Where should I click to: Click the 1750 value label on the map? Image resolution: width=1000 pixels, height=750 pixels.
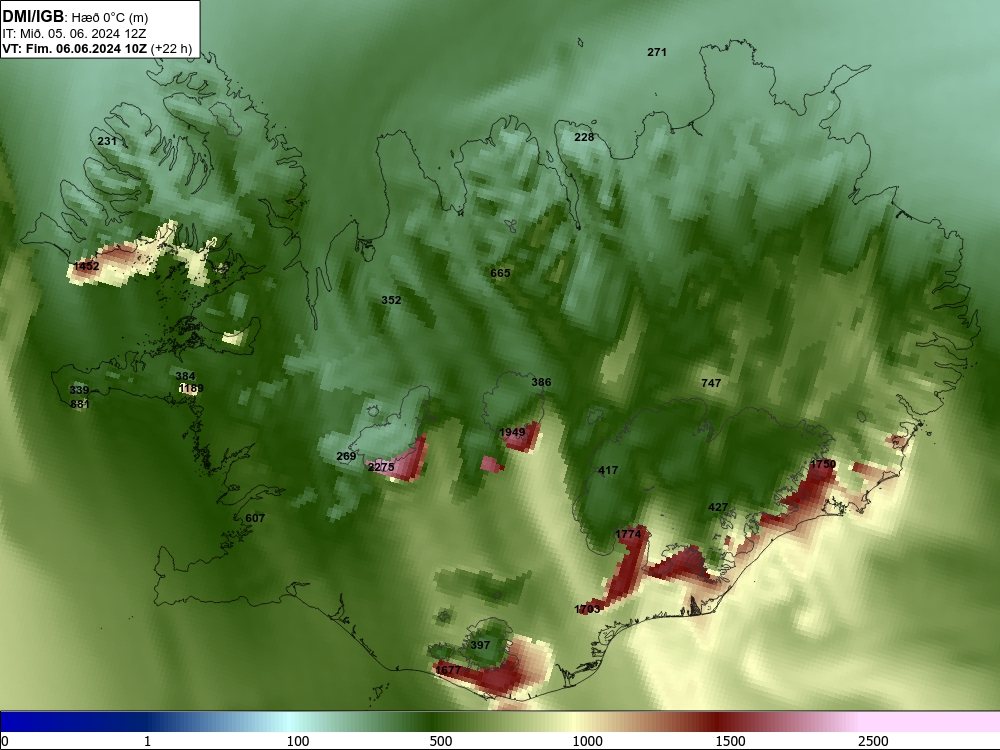(x=822, y=464)
